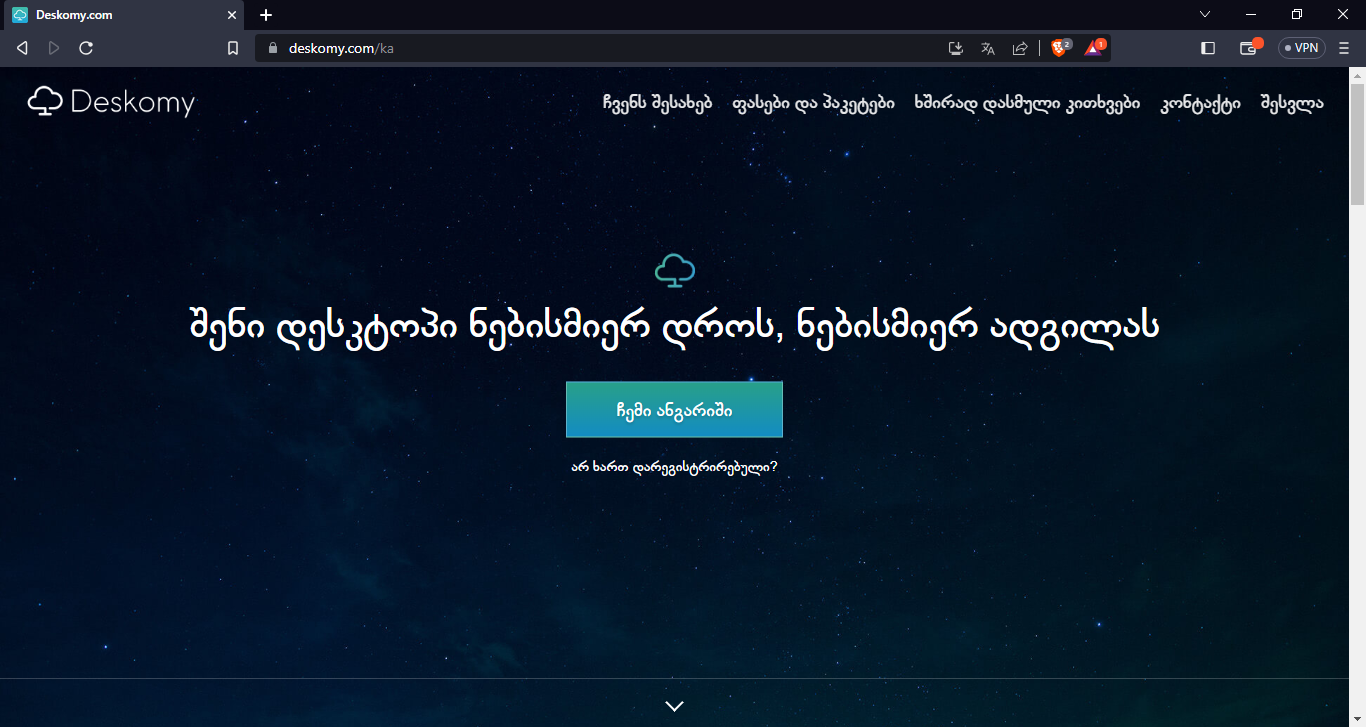
Task: Select the Deskomy.com browser tab
Action: pyautogui.click(x=123, y=15)
